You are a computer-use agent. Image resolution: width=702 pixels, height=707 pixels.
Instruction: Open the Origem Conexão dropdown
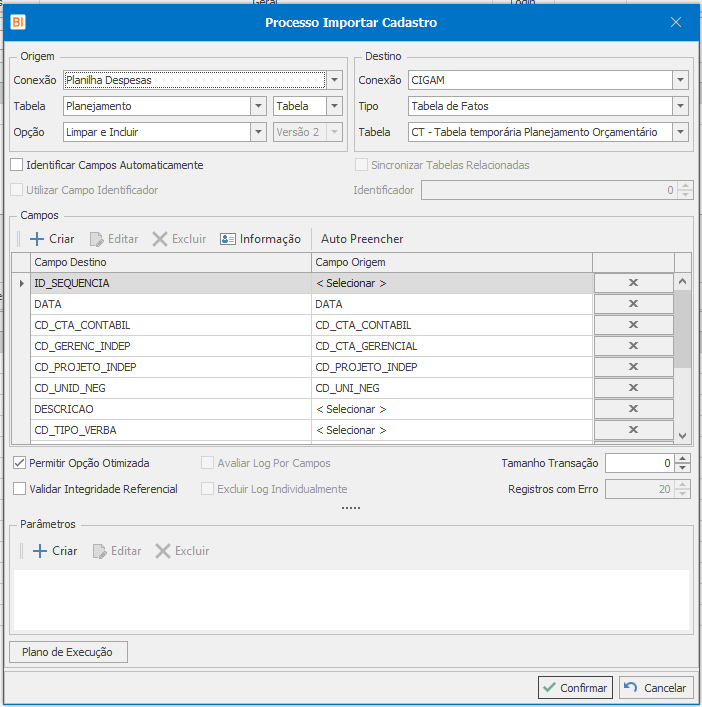(x=335, y=80)
